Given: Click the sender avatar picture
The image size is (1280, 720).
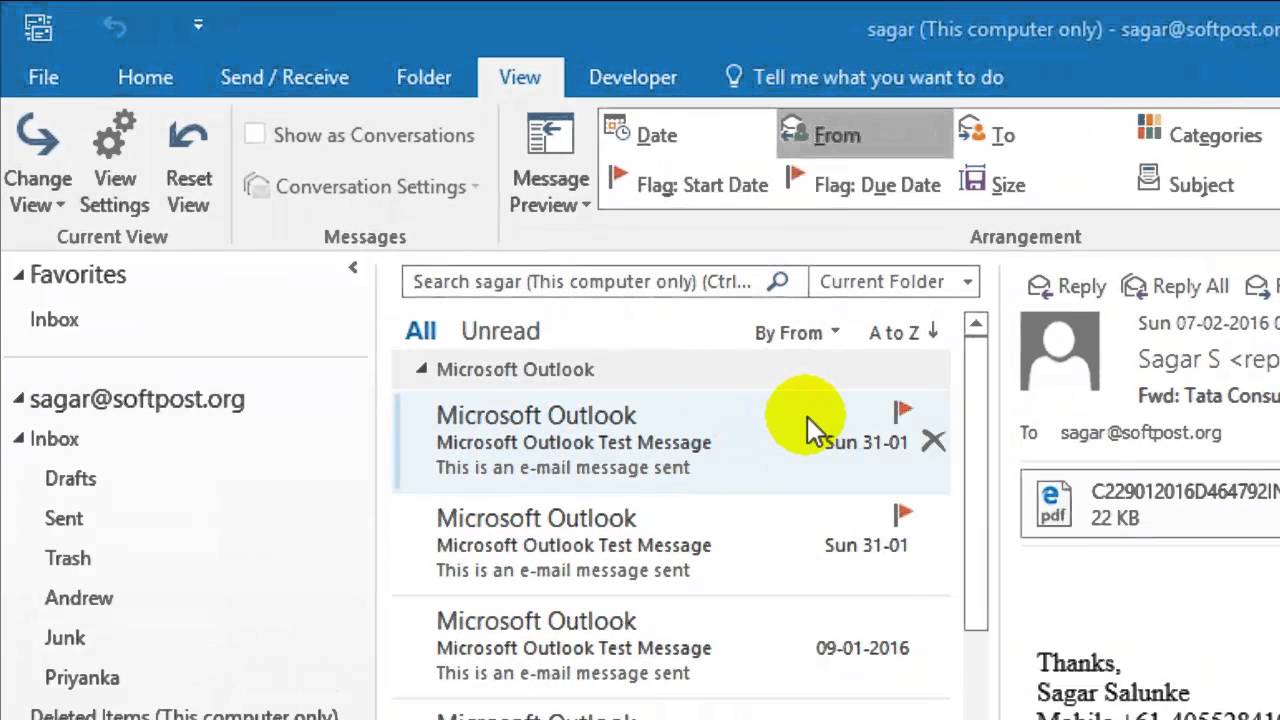Looking at the screenshot, I should pos(1060,351).
